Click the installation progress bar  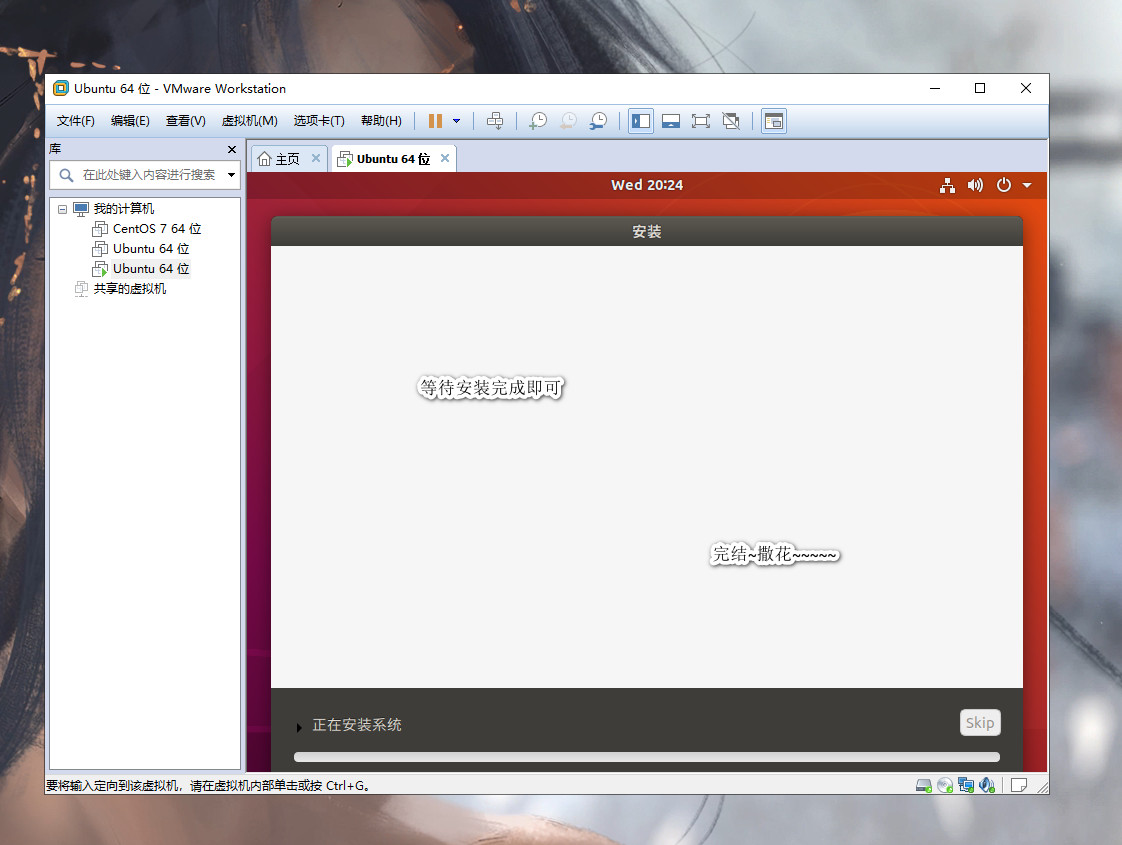tap(647, 757)
